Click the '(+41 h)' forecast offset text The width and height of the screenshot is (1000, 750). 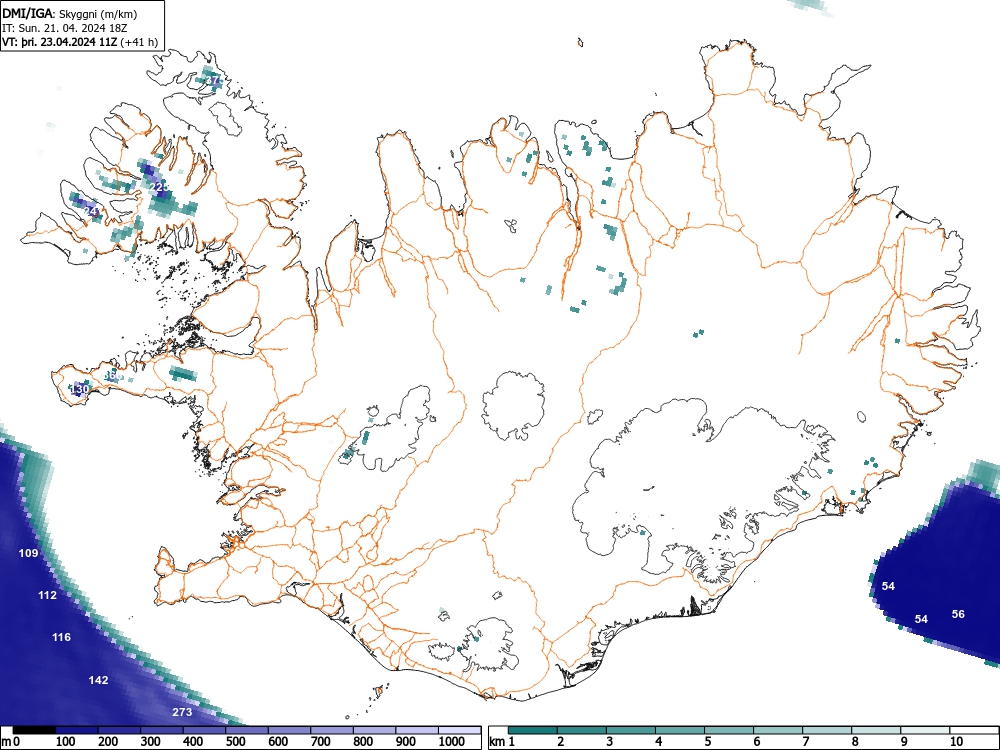[x=138, y=43]
